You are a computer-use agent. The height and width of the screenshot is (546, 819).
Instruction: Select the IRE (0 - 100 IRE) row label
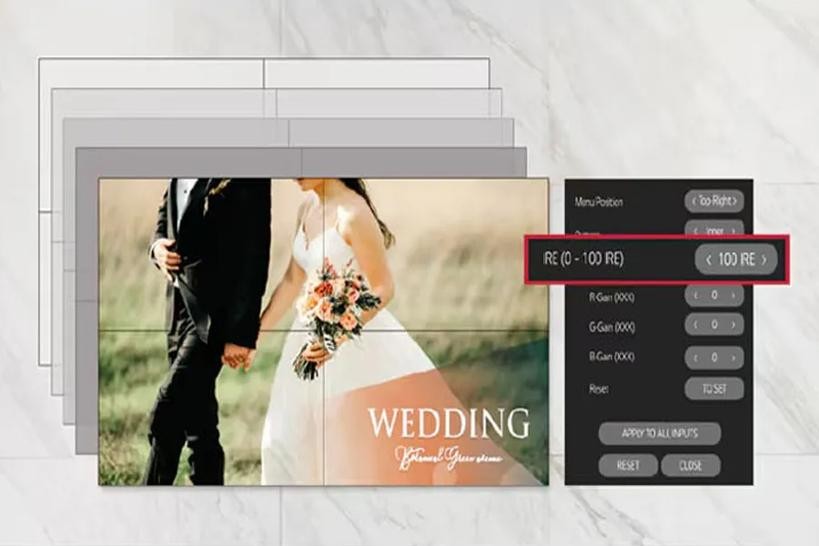[x=583, y=260]
